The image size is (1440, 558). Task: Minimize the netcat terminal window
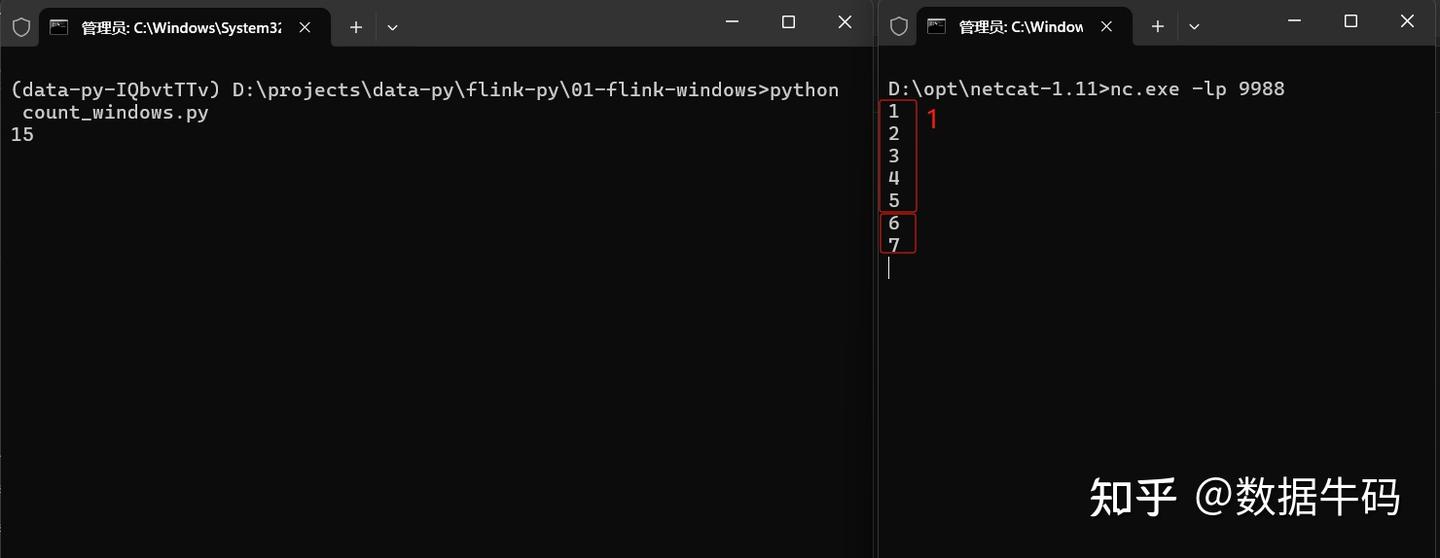pyautogui.click(x=1295, y=22)
